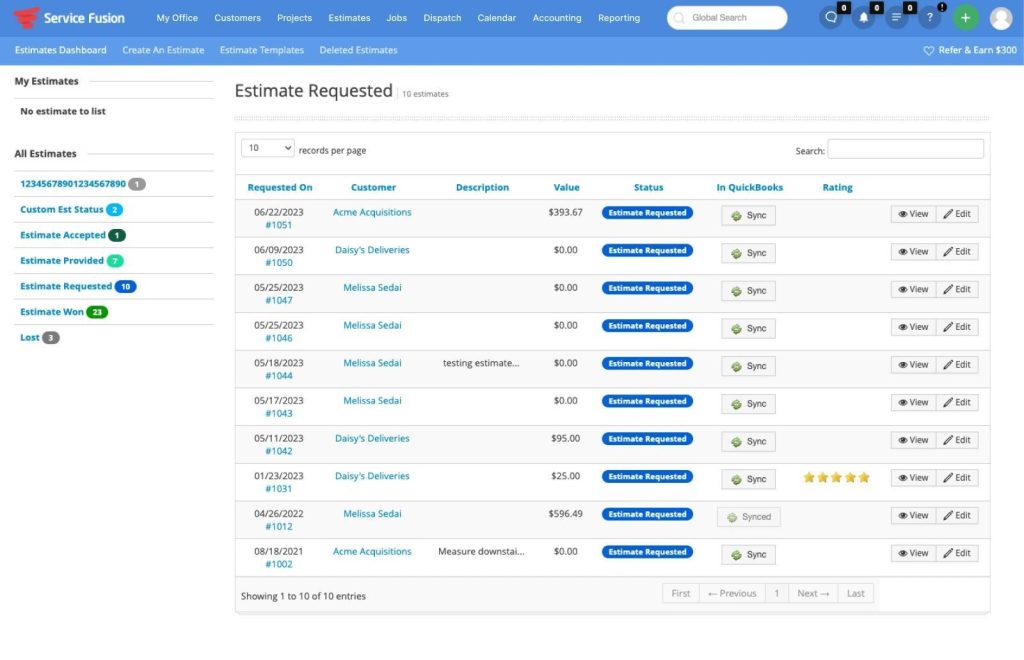
Task: Click the table Search input field
Action: (905, 149)
